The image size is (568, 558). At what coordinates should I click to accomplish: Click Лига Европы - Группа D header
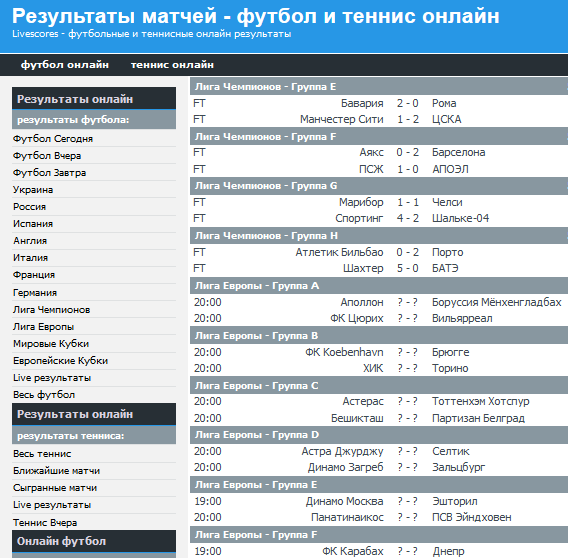[257, 435]
